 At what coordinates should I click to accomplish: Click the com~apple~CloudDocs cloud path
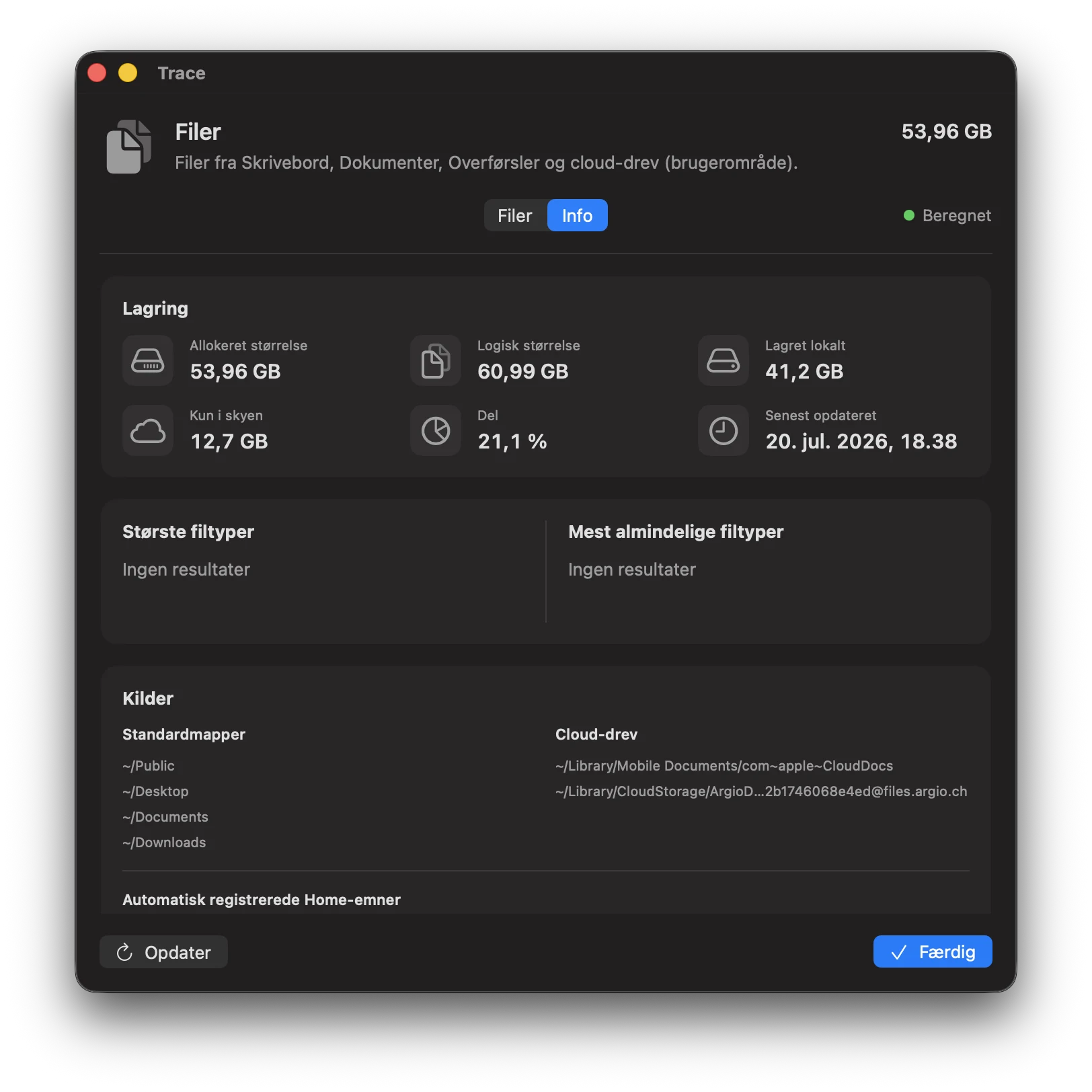point(724,766)
